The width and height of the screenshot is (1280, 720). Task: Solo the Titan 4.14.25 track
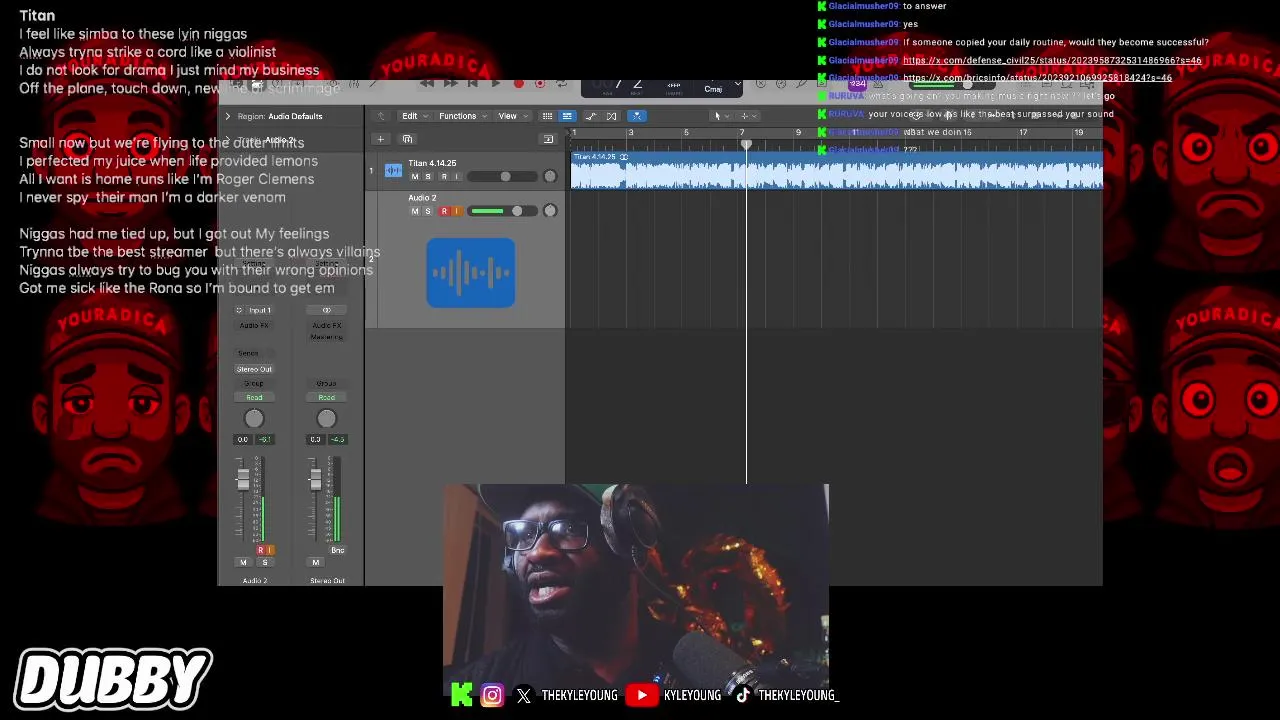click(x=428, y=177)
